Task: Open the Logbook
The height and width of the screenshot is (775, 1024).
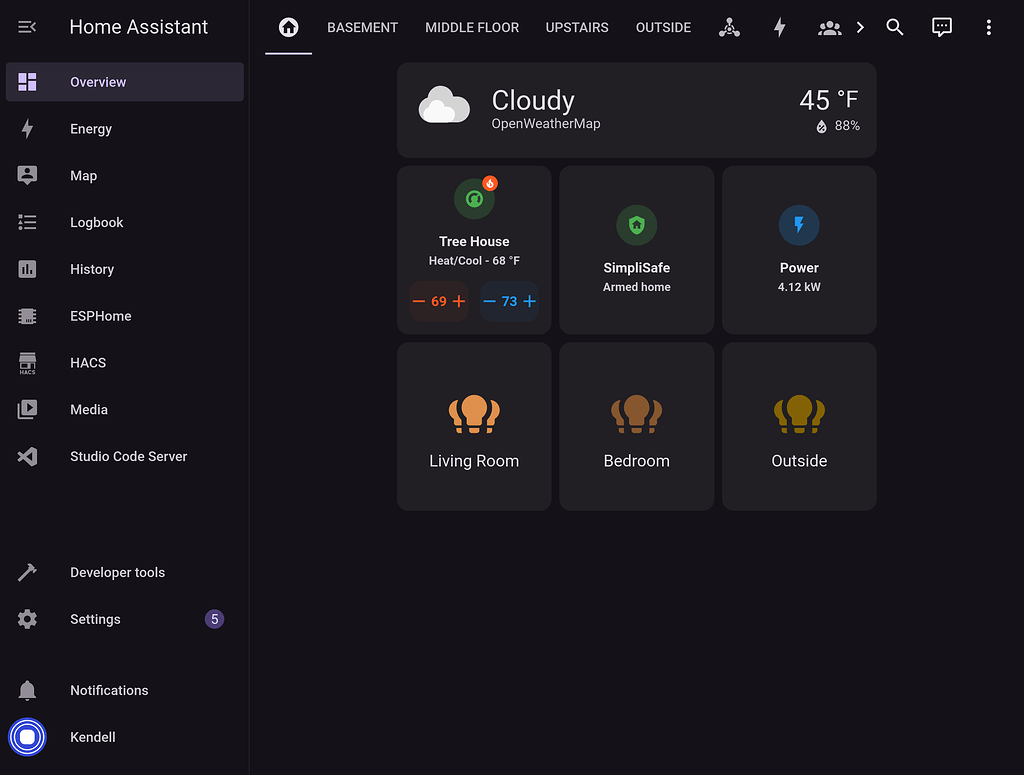Action: (x=96, y=222)
